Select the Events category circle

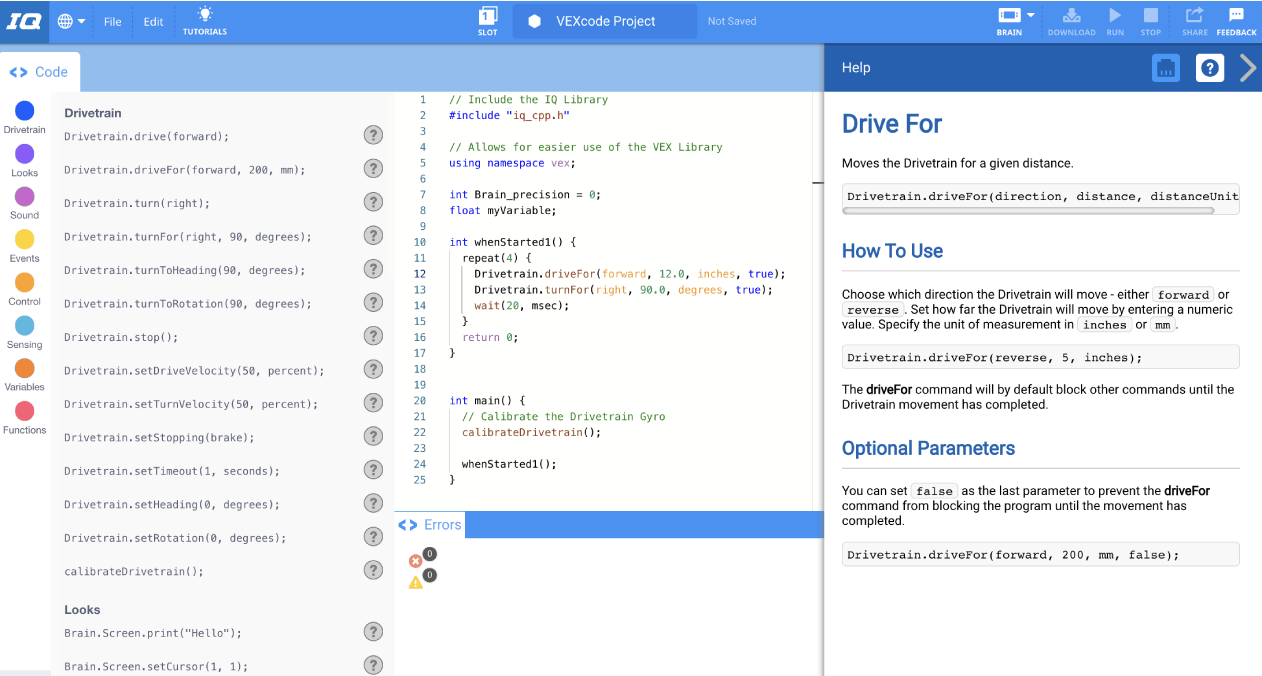tap(24, 239)
